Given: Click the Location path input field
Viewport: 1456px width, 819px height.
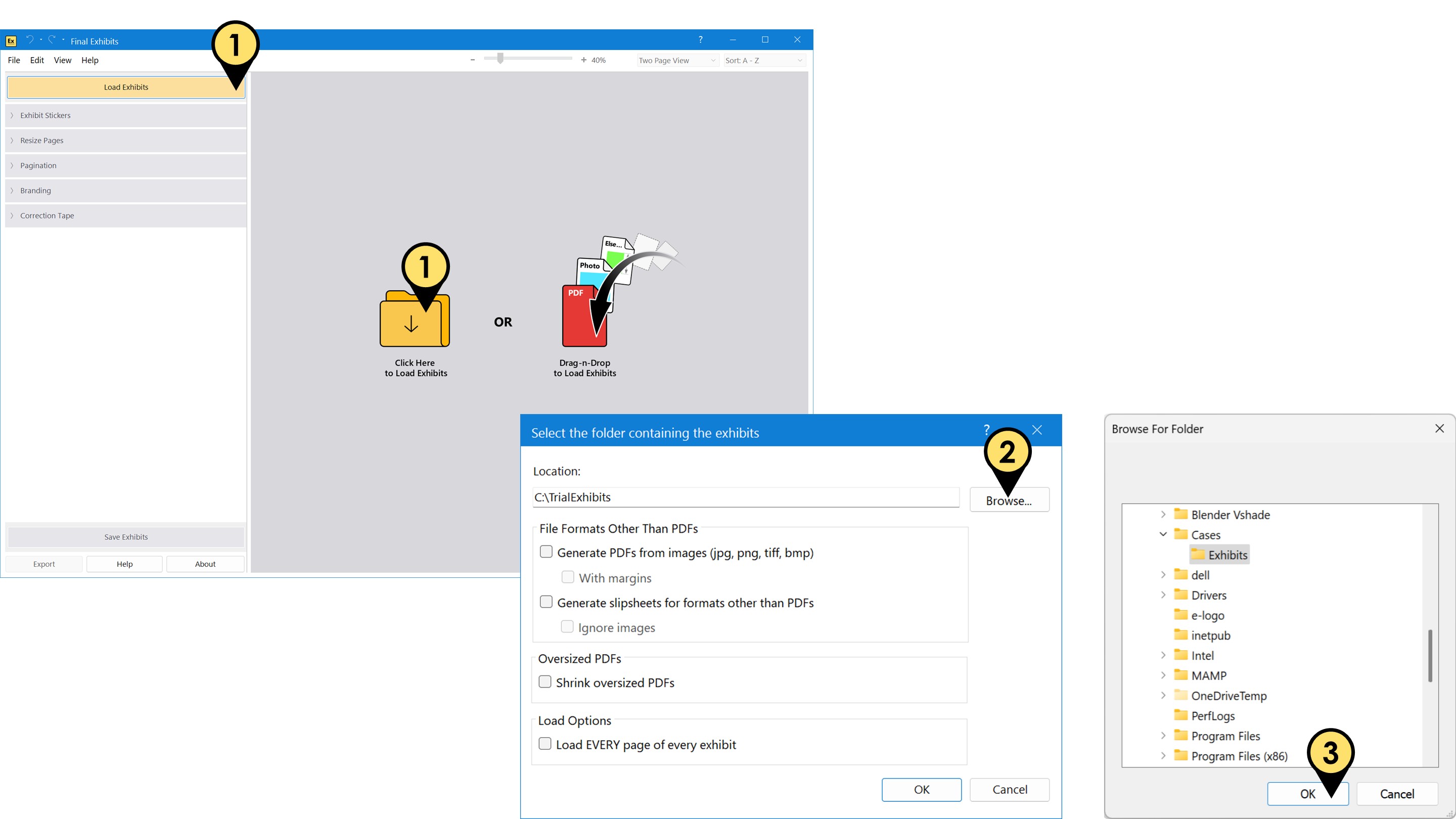Looking at the screenshot, I should 746,497.
